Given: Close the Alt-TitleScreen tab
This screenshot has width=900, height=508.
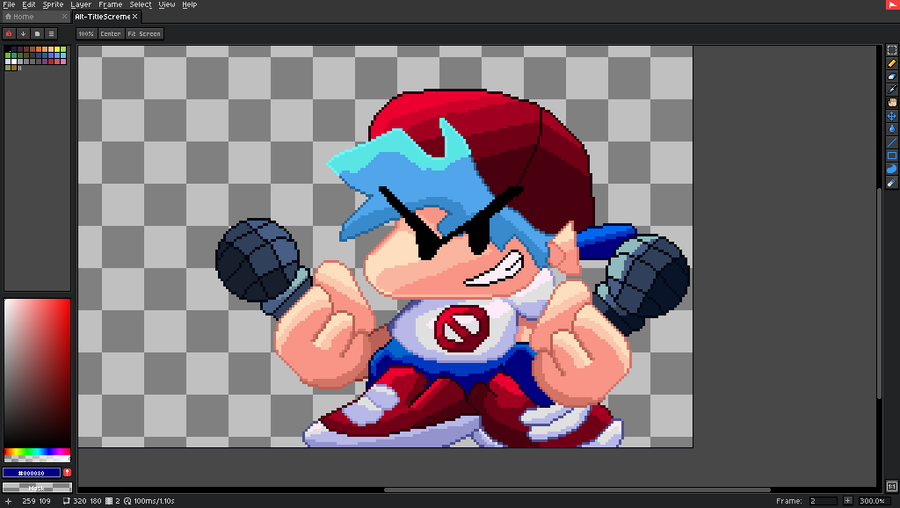Looking at the screenshot, I should (135, 17).
